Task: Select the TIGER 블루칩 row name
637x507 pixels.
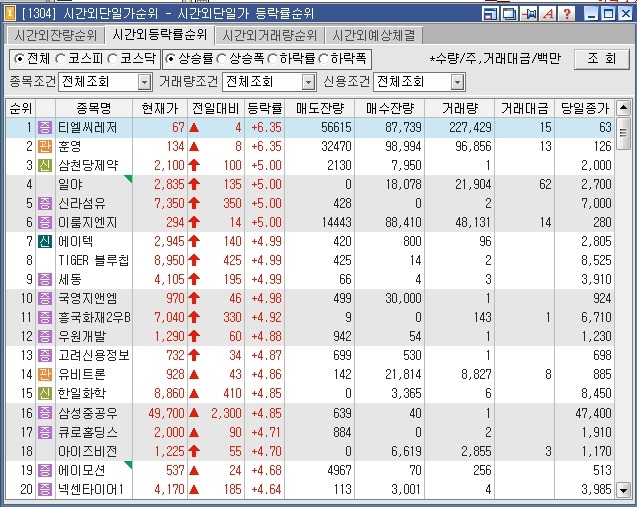Action: coord(93,260)
